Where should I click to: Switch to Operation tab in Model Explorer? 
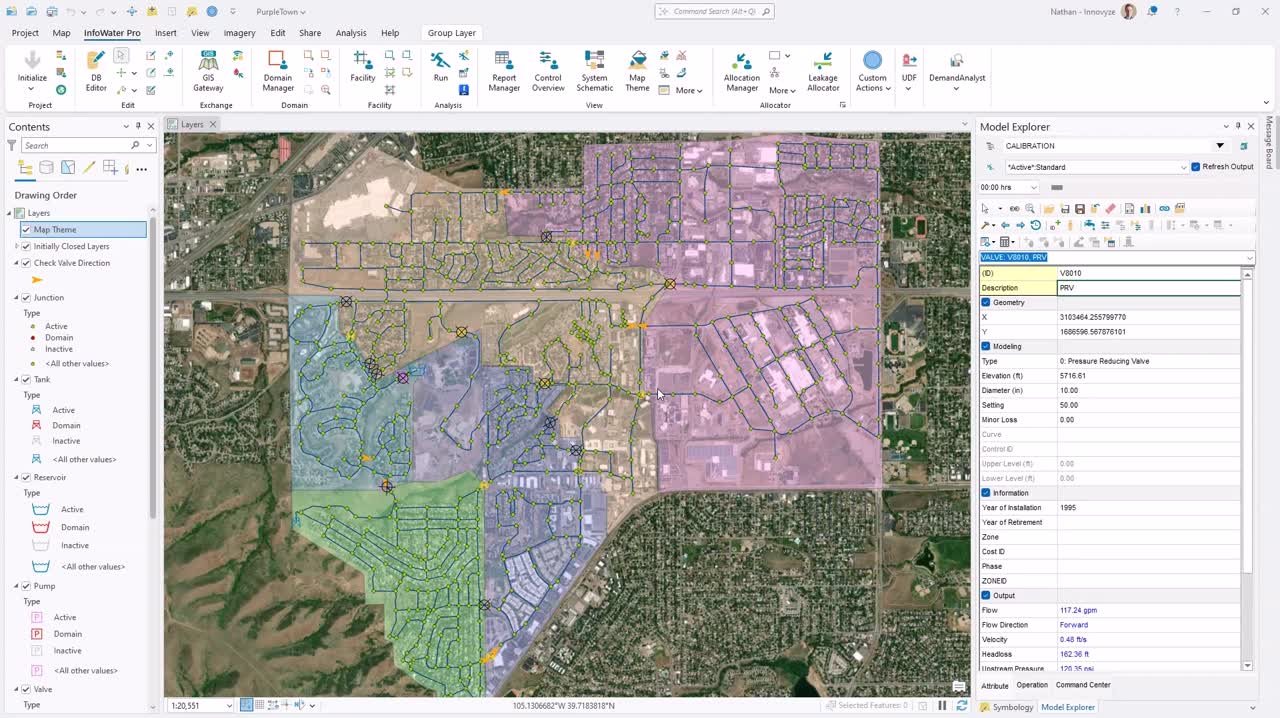pyautogui.click(x=1032, y=685)
